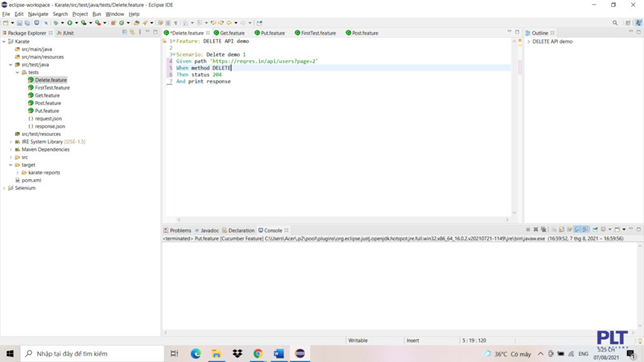The width and height of the screenshot is (644, 362).
Task: Click the Save toolbar icon
Action: coord(19,23)
